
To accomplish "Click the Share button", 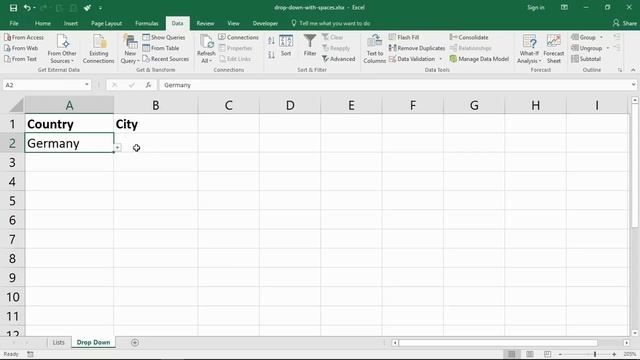I will coord(624,23).
